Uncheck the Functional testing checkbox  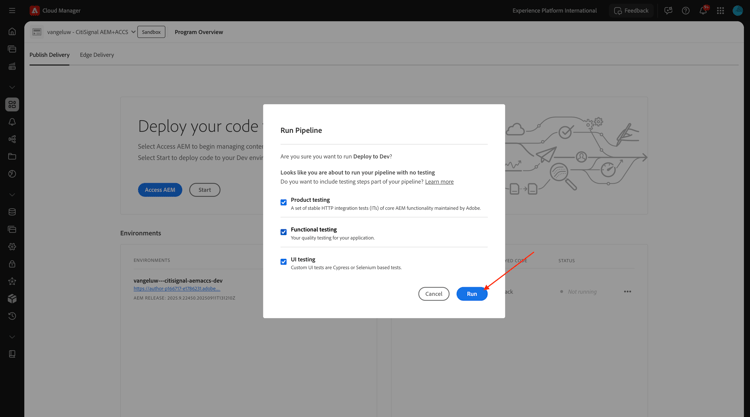click(284, 232)
